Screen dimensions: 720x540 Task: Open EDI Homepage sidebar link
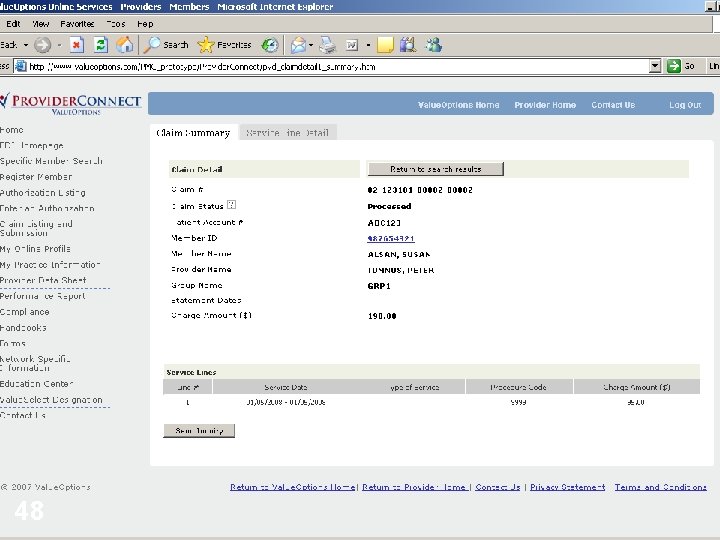click(x=32, y=146)
